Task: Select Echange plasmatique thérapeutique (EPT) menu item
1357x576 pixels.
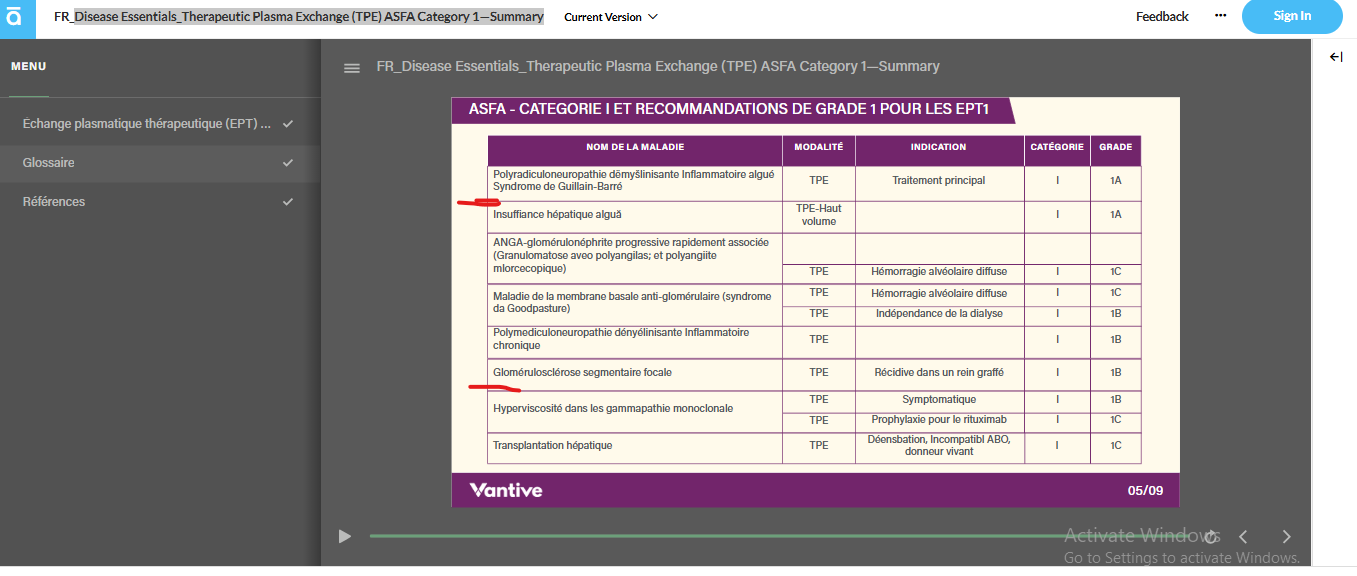Action: coord(160,124)
